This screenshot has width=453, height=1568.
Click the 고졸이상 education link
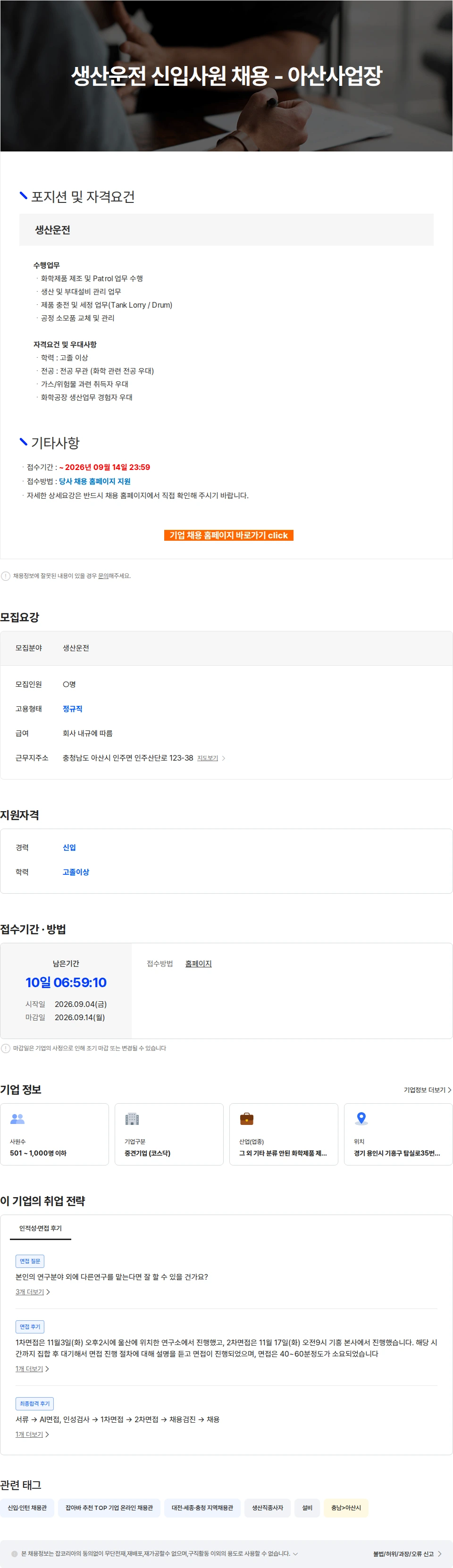point(75,872)
